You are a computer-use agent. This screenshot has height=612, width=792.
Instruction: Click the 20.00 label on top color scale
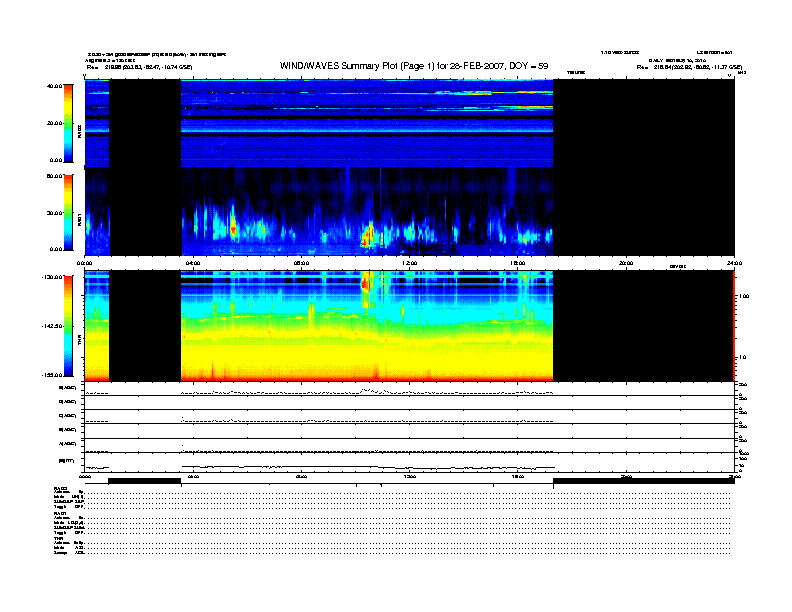coord(55,123)
